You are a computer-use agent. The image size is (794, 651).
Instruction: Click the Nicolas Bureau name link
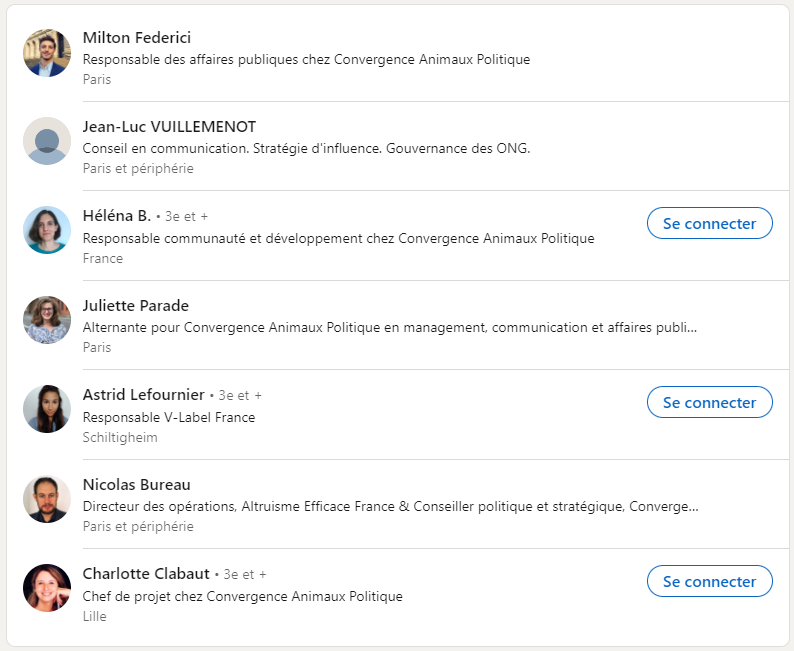[136, 484]
